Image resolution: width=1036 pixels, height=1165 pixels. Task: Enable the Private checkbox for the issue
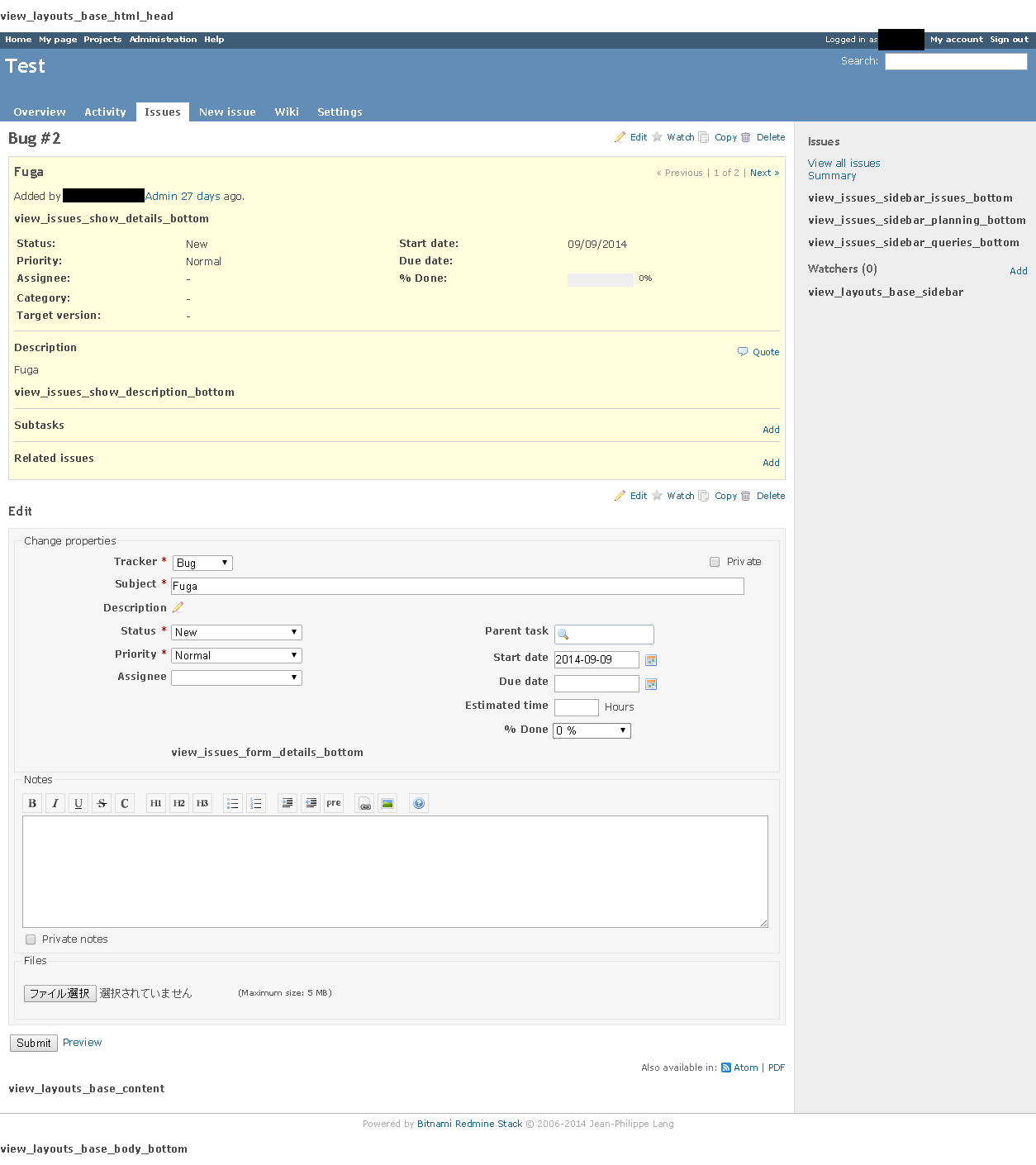tap(714, 561)
